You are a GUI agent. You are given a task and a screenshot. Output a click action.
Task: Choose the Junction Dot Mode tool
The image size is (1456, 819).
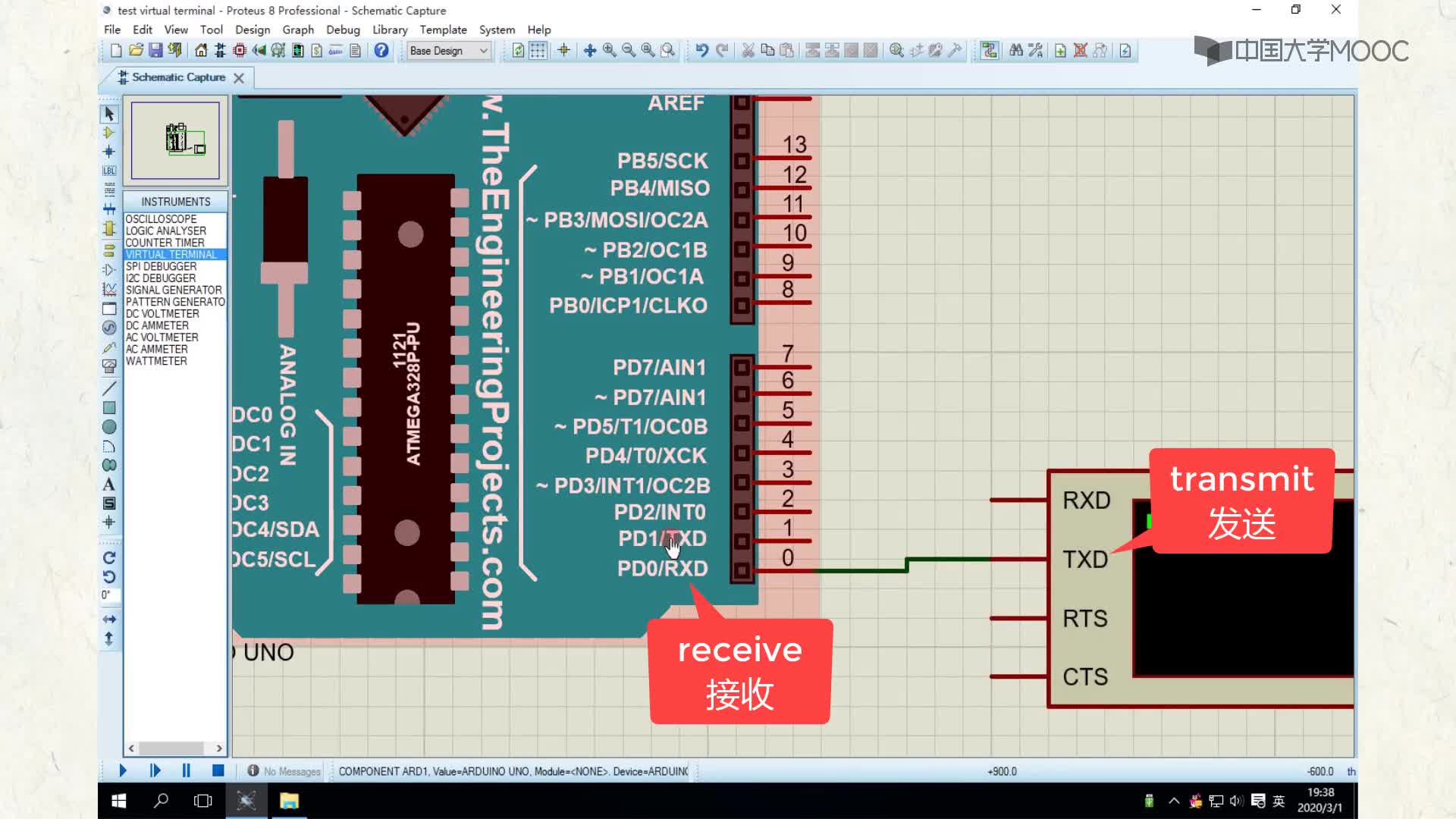109,152
